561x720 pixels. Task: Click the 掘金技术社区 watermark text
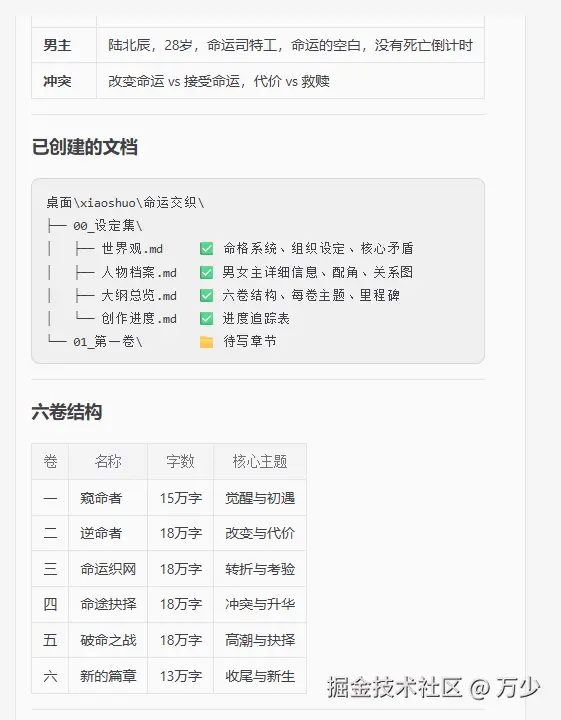pos(394,687)
